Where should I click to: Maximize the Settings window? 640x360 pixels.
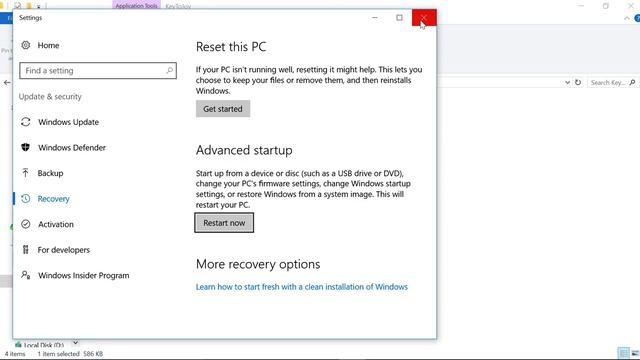click(x=399, y=18)
